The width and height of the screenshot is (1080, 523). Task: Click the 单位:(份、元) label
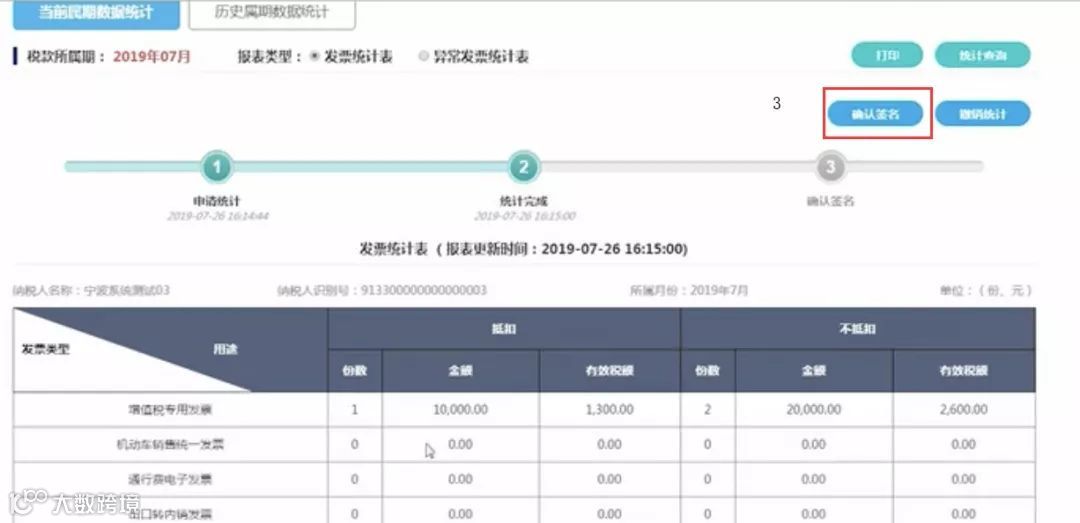point(986,290)
